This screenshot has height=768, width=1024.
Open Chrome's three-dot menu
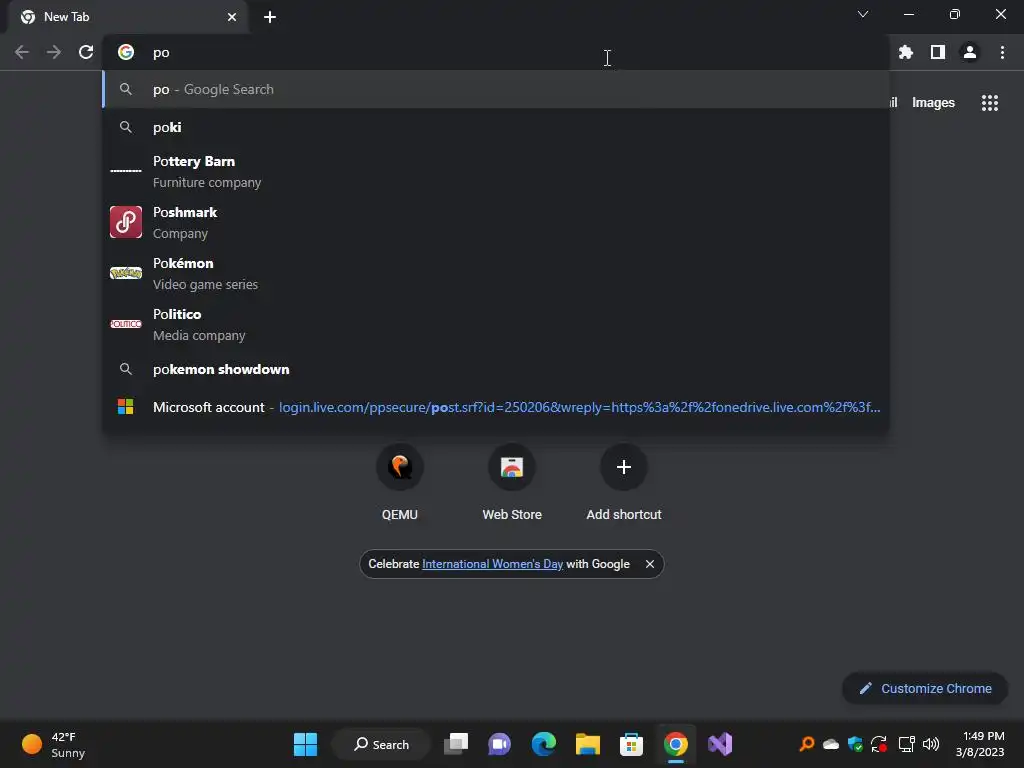coord(1002,52)
